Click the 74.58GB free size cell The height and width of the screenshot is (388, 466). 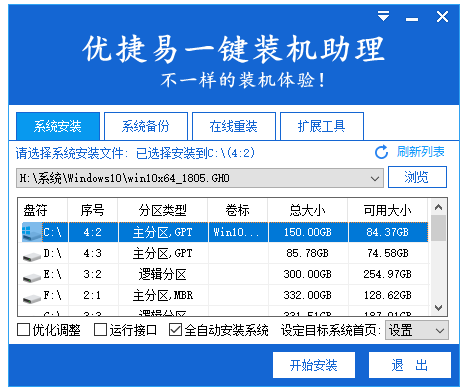pos(388,253)
